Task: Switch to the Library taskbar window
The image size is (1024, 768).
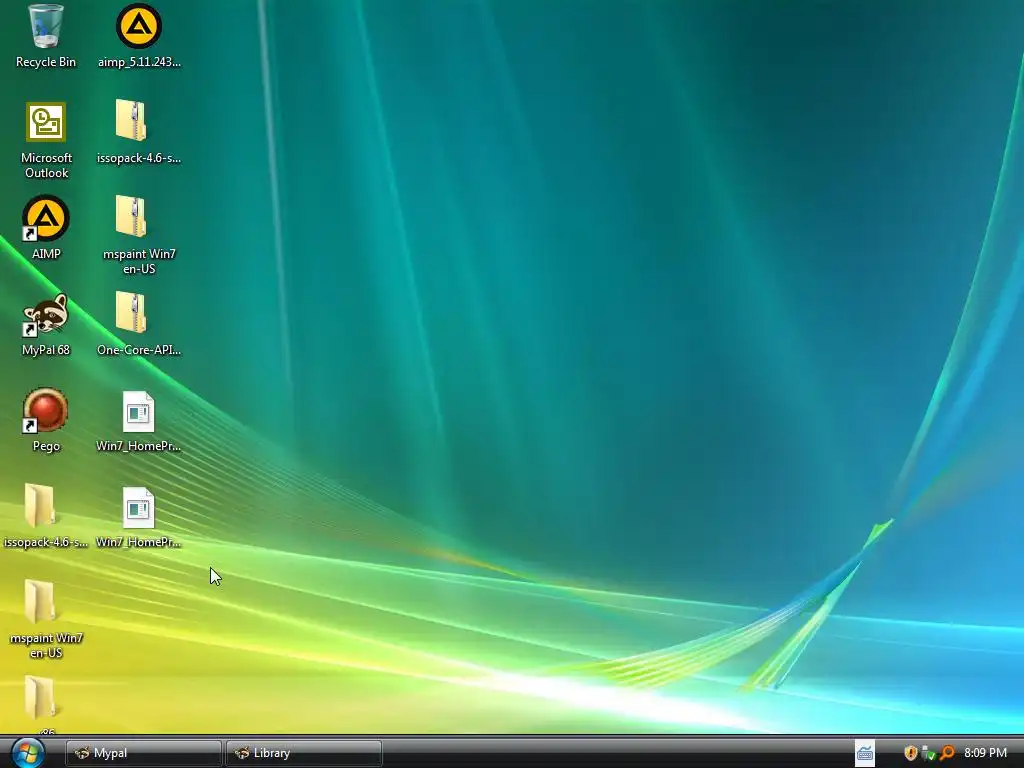Action: pos(304,753)
